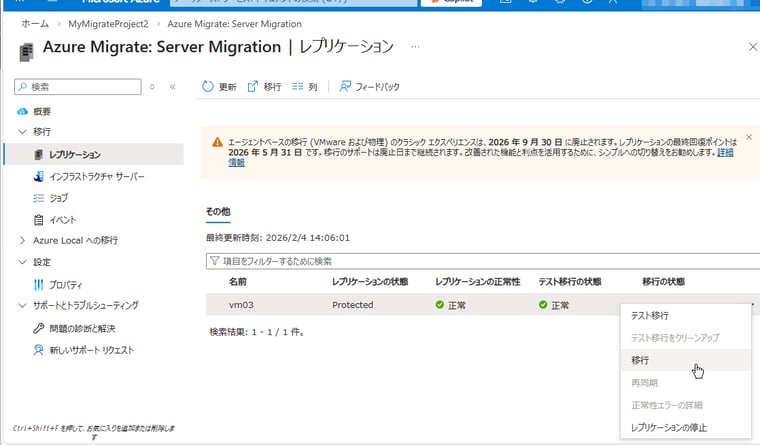Screen dimensions: 760x445
Task: Click the 問題の診断と解決 wrench icon
Action: 39,328
